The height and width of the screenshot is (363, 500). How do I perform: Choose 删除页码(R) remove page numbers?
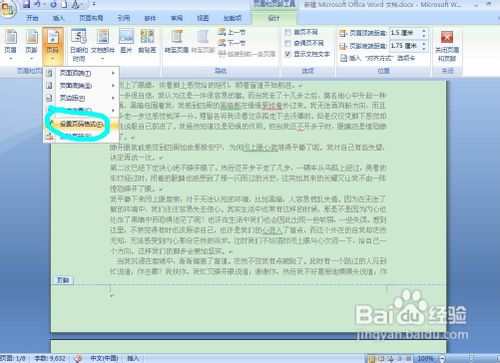[x=81, y=136]
